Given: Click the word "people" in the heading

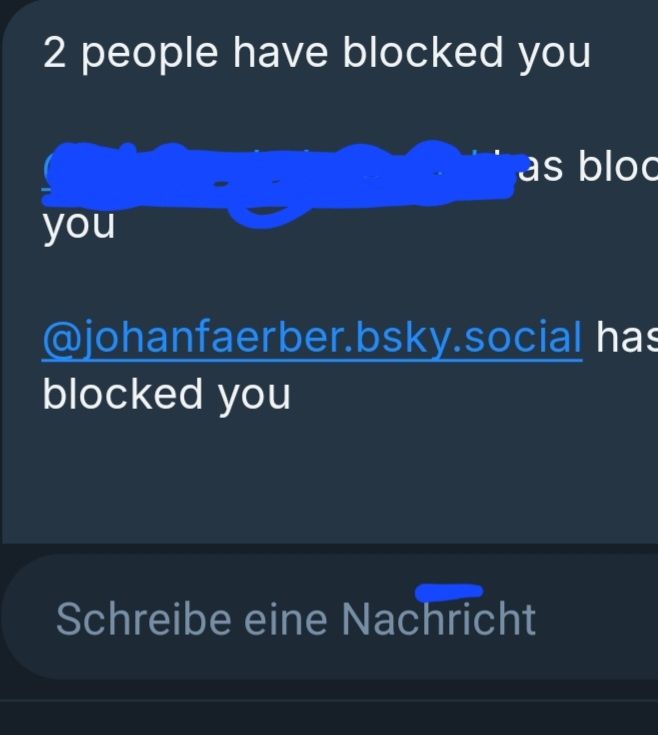Looking at the screenshot, I should click(150, 55).
